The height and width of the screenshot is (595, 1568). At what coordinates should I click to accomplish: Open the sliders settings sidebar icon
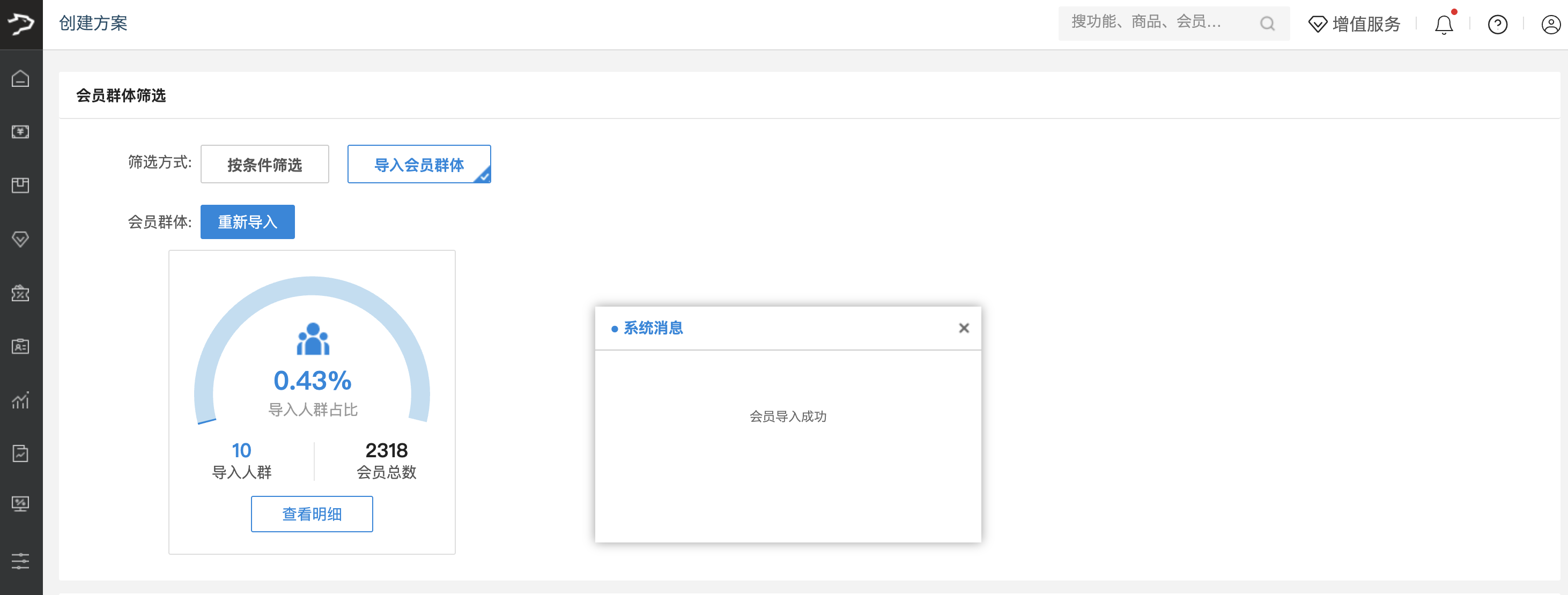point(21,560)
